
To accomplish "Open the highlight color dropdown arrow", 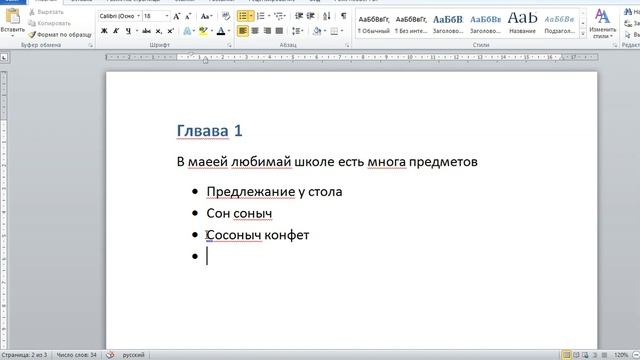I will coord(211,31).
